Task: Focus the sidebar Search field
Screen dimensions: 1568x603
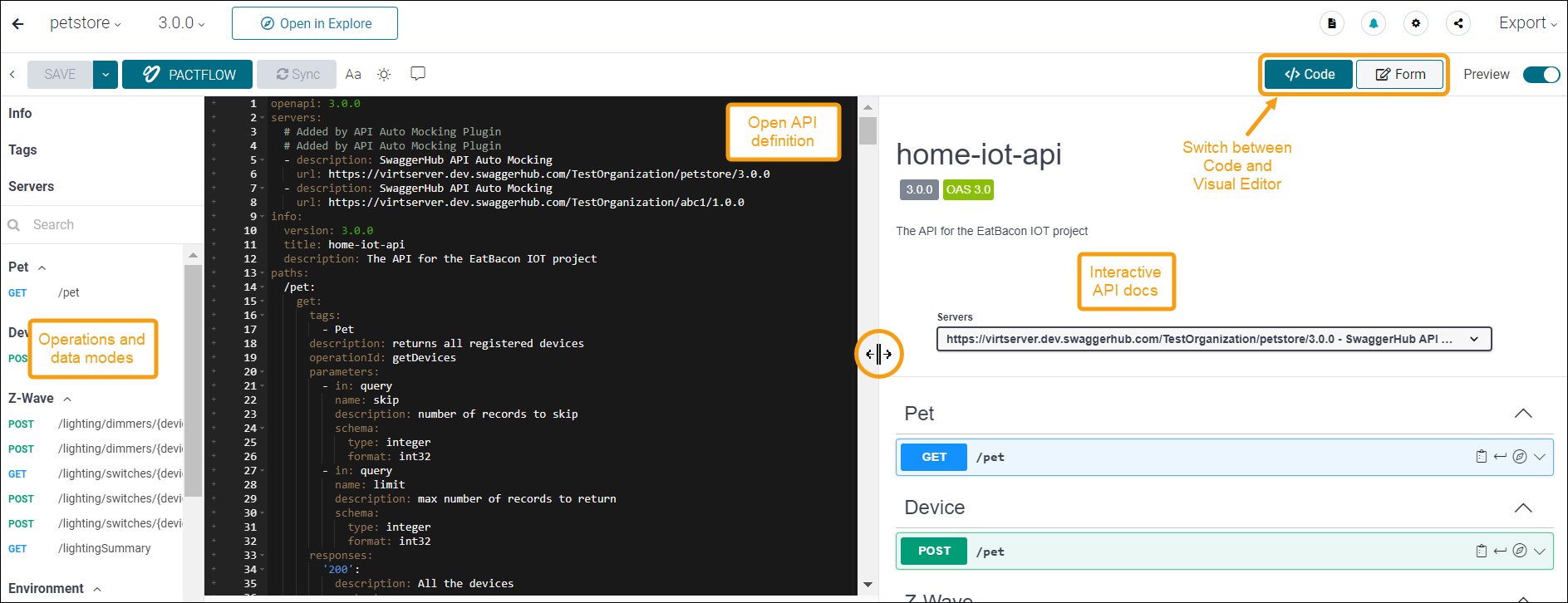Action: pos(101,225)
